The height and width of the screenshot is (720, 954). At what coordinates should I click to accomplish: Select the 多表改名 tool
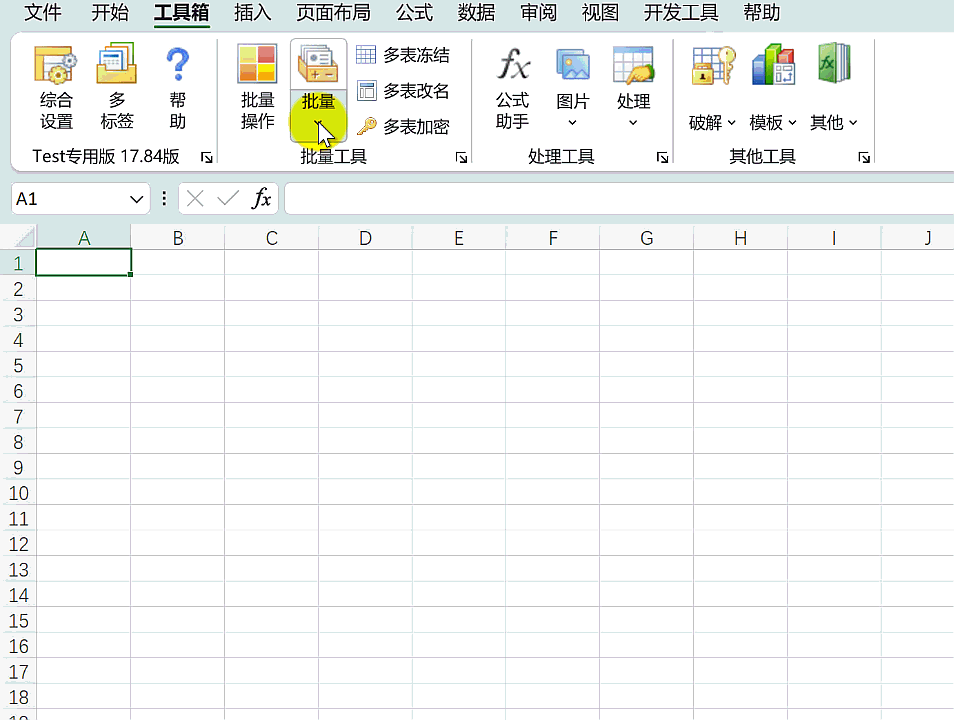click(403, 91)
